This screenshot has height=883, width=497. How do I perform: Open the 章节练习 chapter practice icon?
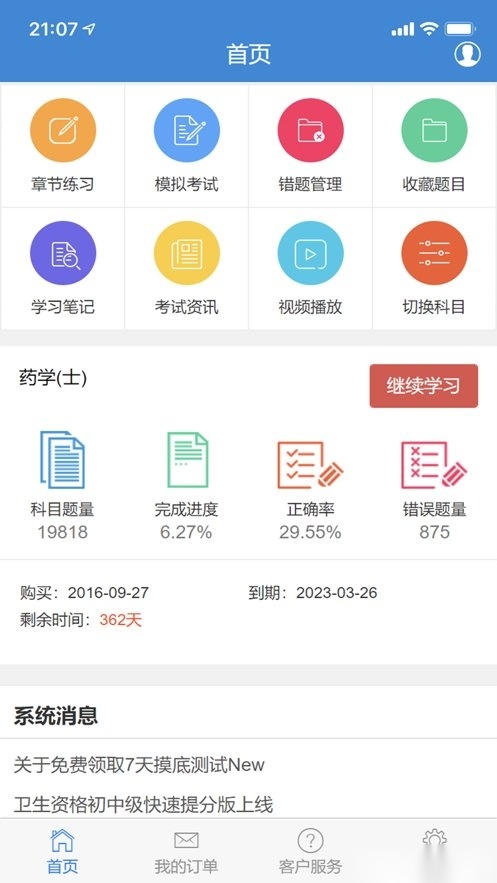[62, 131]
